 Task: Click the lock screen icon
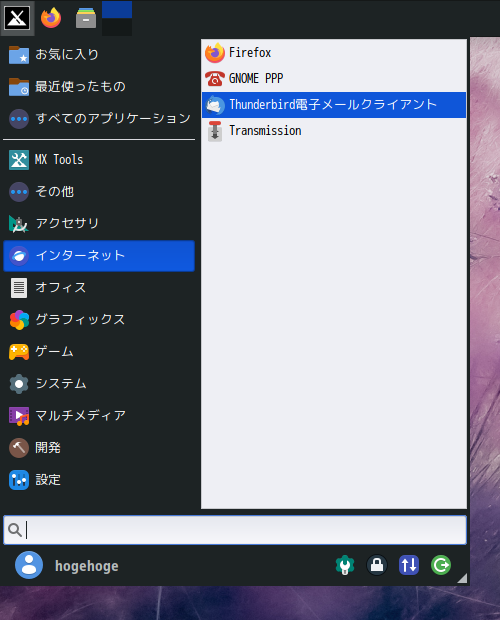[377, 565]
